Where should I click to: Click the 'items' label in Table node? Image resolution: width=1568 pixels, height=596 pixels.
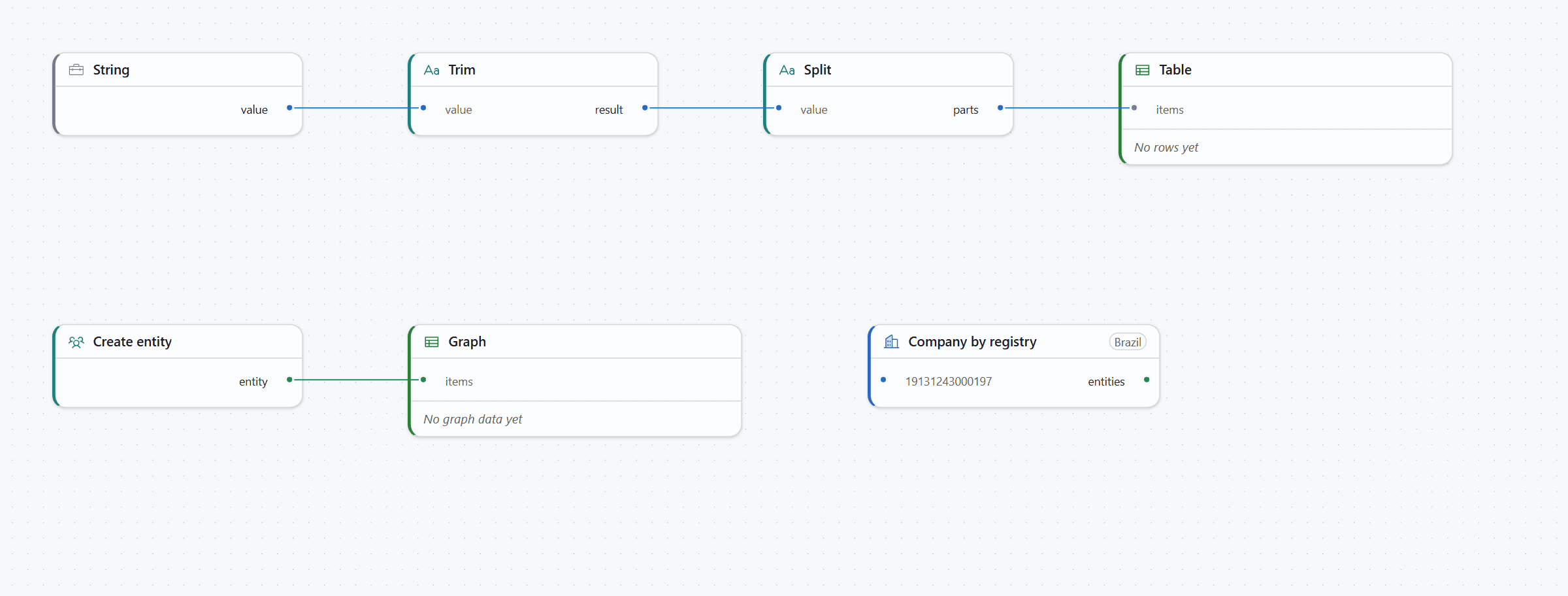(1169, 110)
